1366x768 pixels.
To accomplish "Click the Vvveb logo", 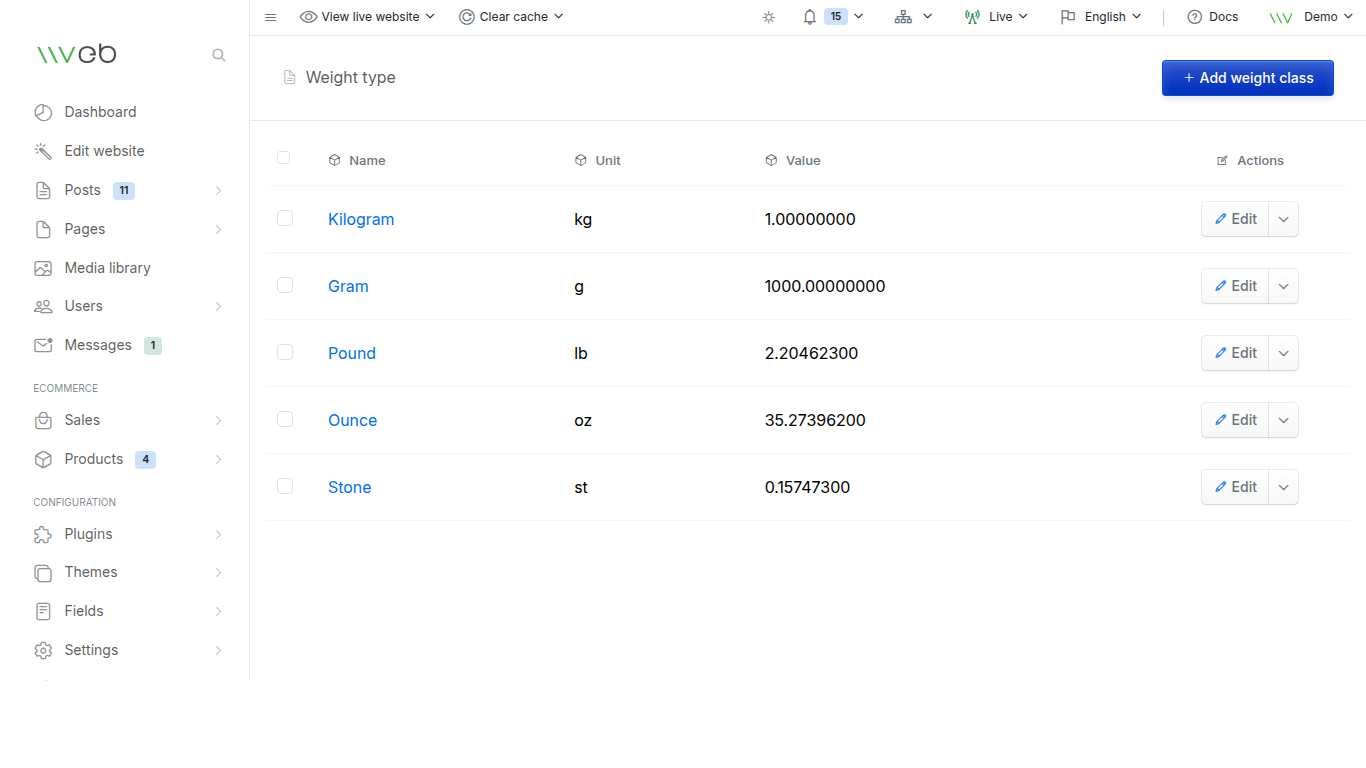I will 76,54.
